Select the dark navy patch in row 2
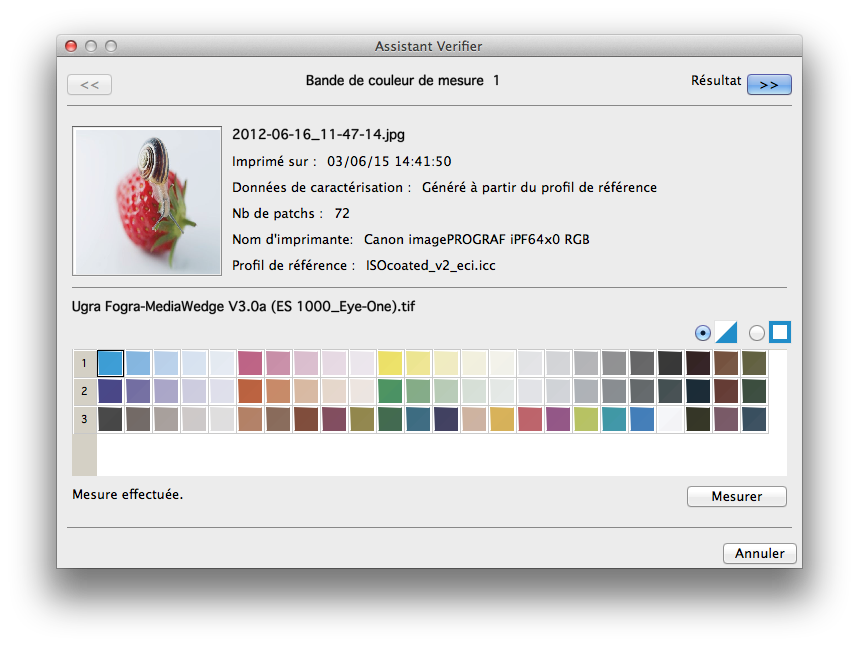 698,391
